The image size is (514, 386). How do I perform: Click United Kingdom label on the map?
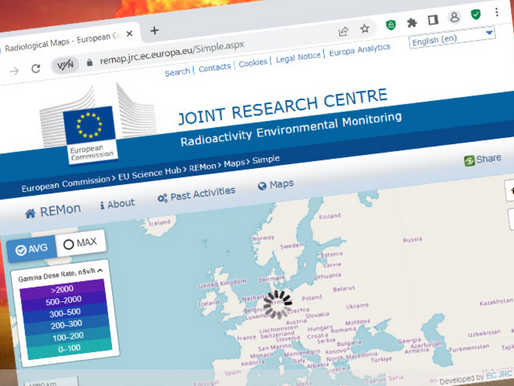pyautogui.click(x=222, y=283)
